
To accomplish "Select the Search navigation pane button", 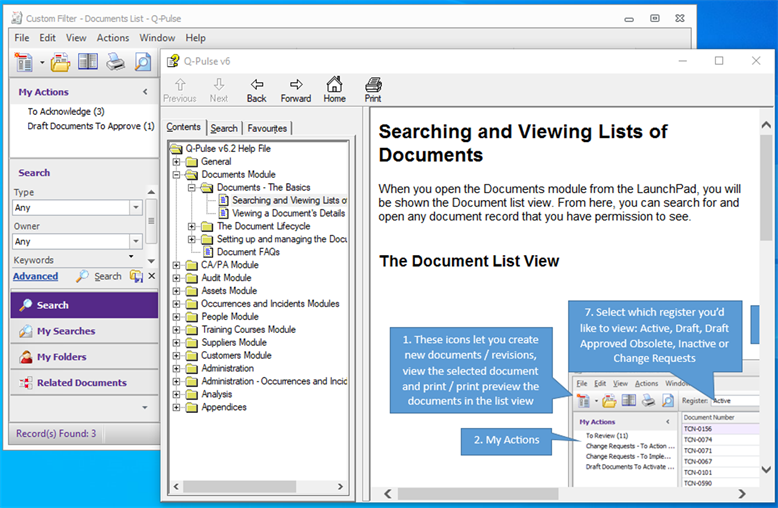I will [x=84, y=305].
